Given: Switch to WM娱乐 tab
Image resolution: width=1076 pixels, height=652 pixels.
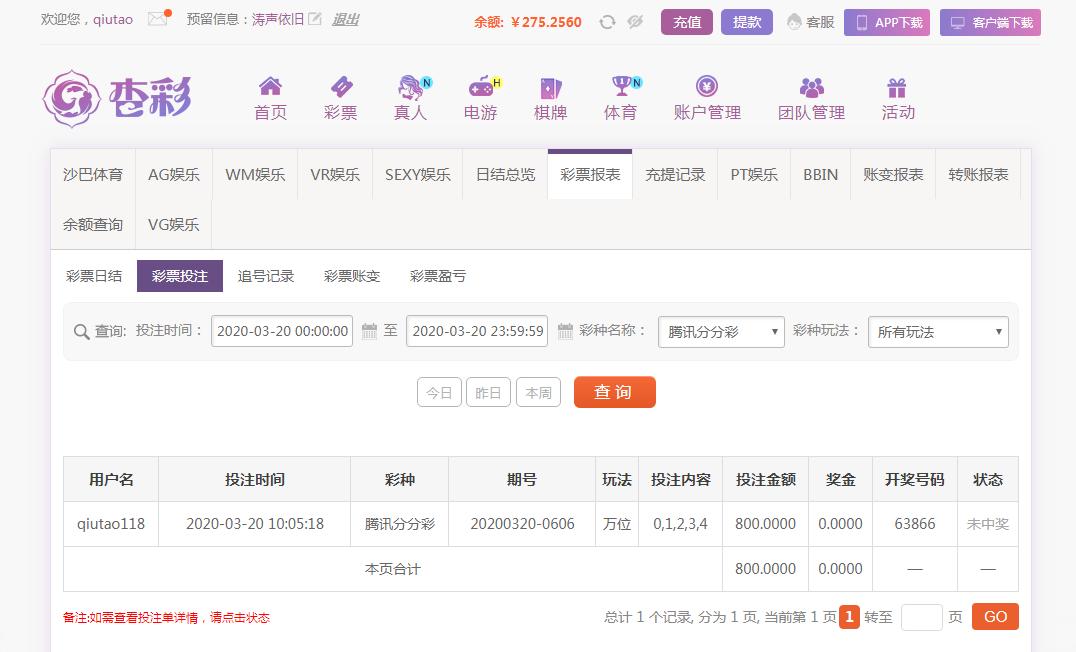Looking at the screenshot, I should tap(255, 174).
